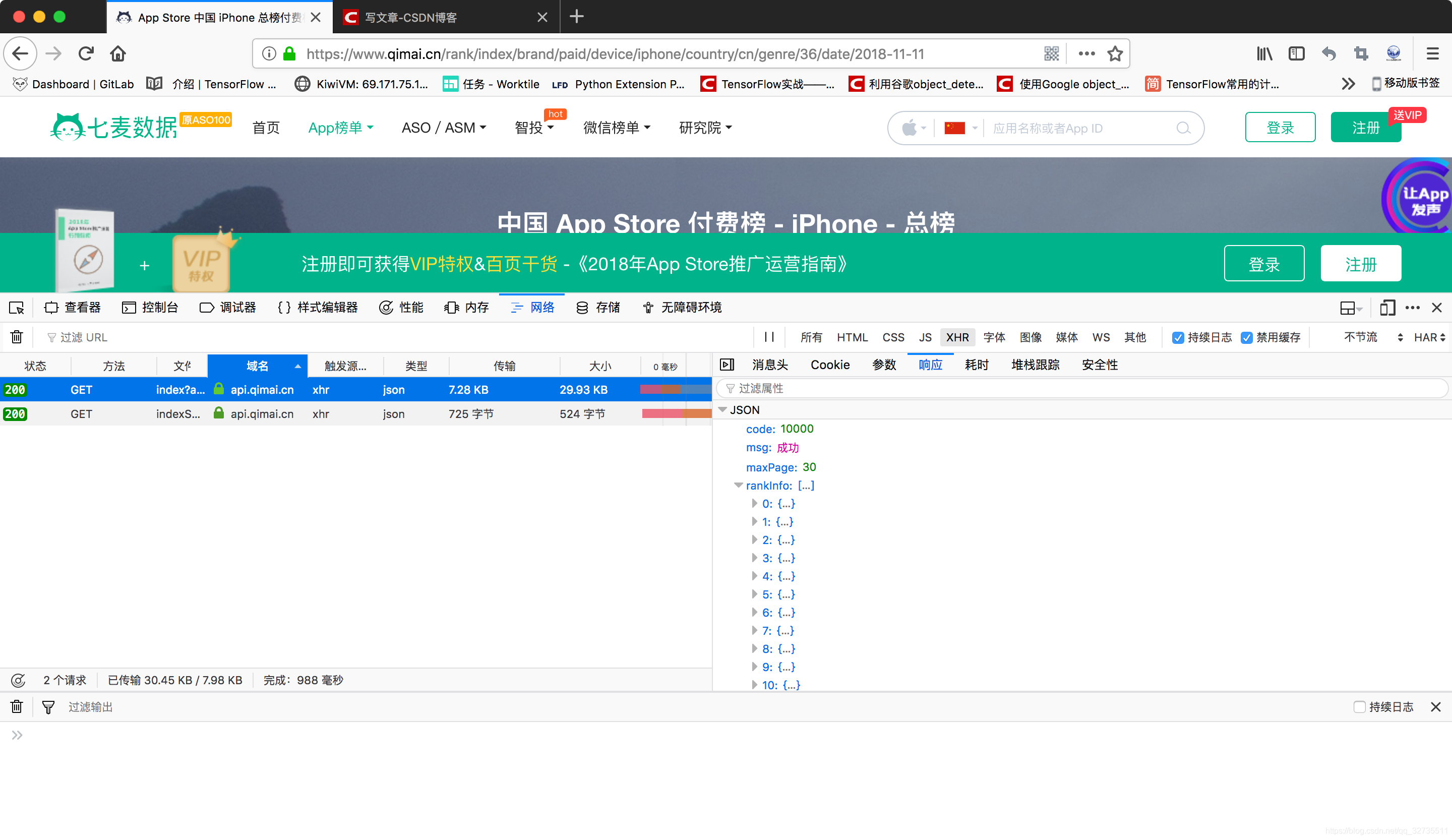Screen dimensions: 1452x840
Task: Switch to 查看器 inspector tab
Action: tap(73, 308)
